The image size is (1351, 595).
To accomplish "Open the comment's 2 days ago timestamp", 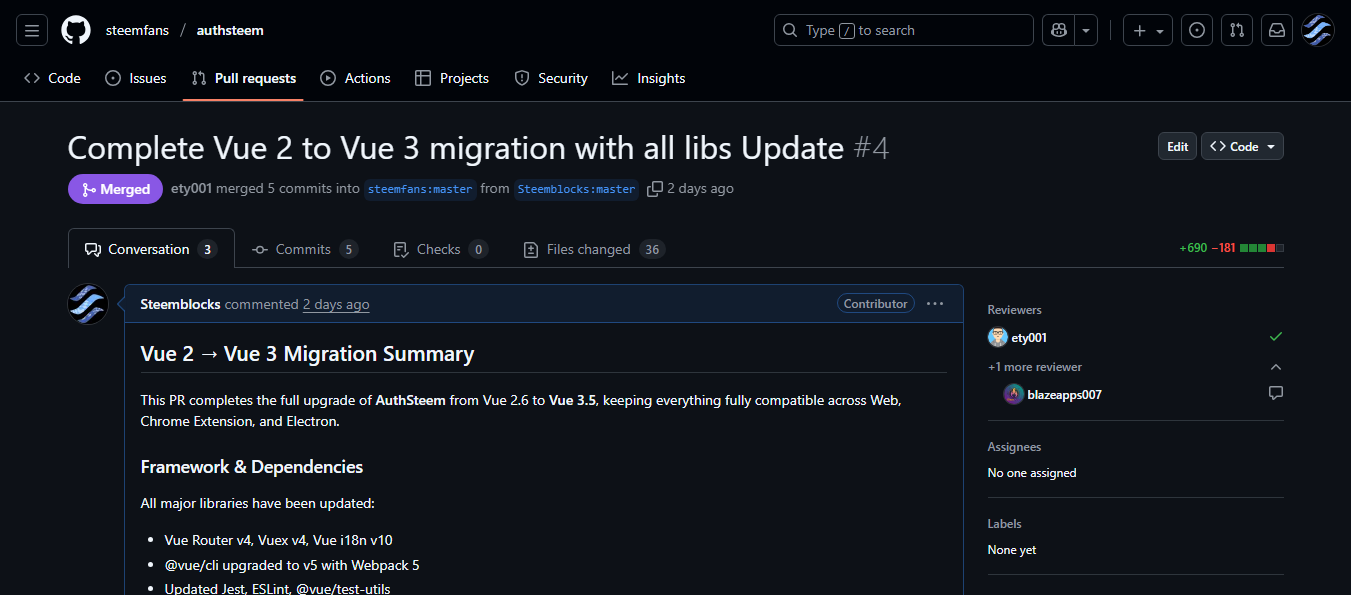I will click(x=336, y=304).
